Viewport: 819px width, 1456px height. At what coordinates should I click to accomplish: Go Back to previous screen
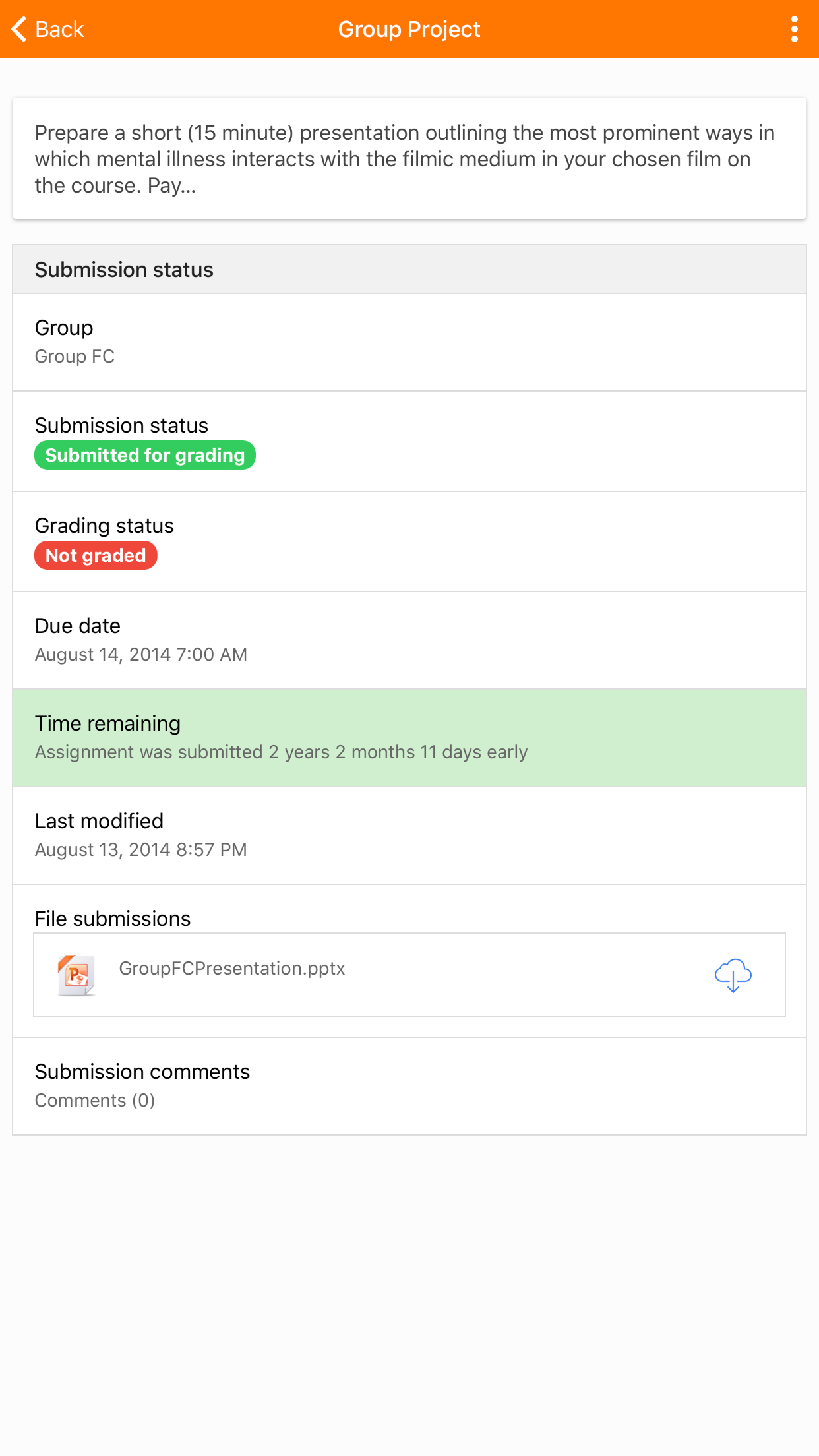click(x=47, y=29)
